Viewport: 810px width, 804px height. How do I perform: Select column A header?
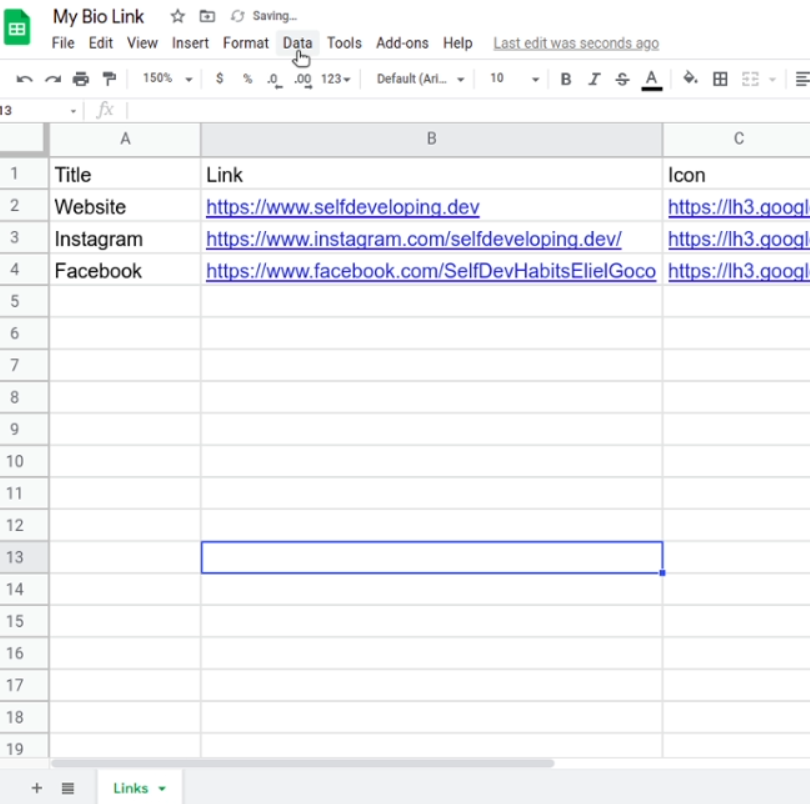coord(125,139)
